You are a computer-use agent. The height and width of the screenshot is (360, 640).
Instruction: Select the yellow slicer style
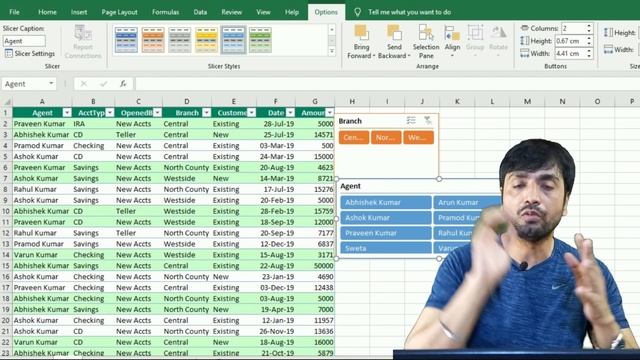[207, 40]
